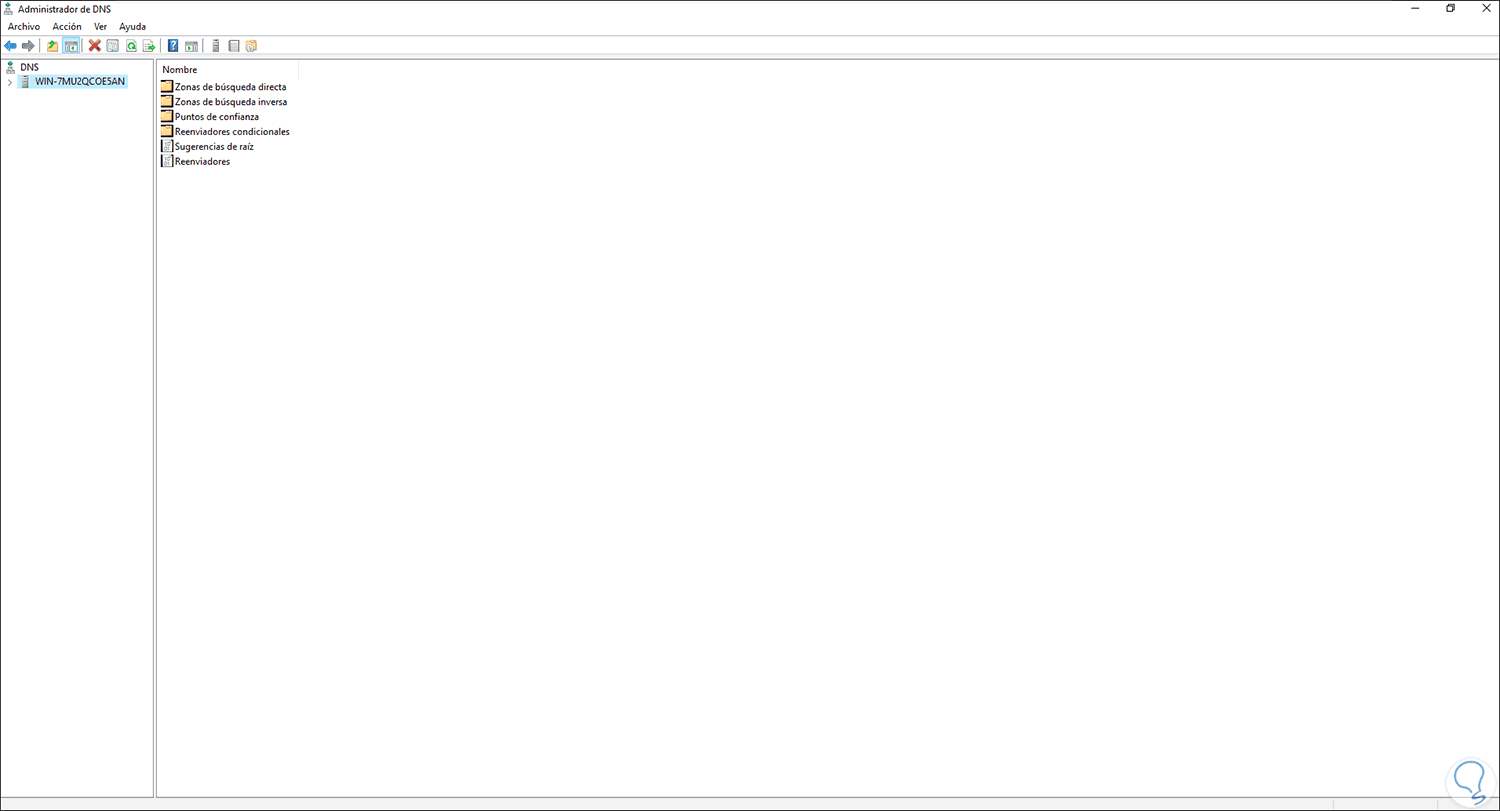Toggle the action pane toolbar button

coord(191,46)
